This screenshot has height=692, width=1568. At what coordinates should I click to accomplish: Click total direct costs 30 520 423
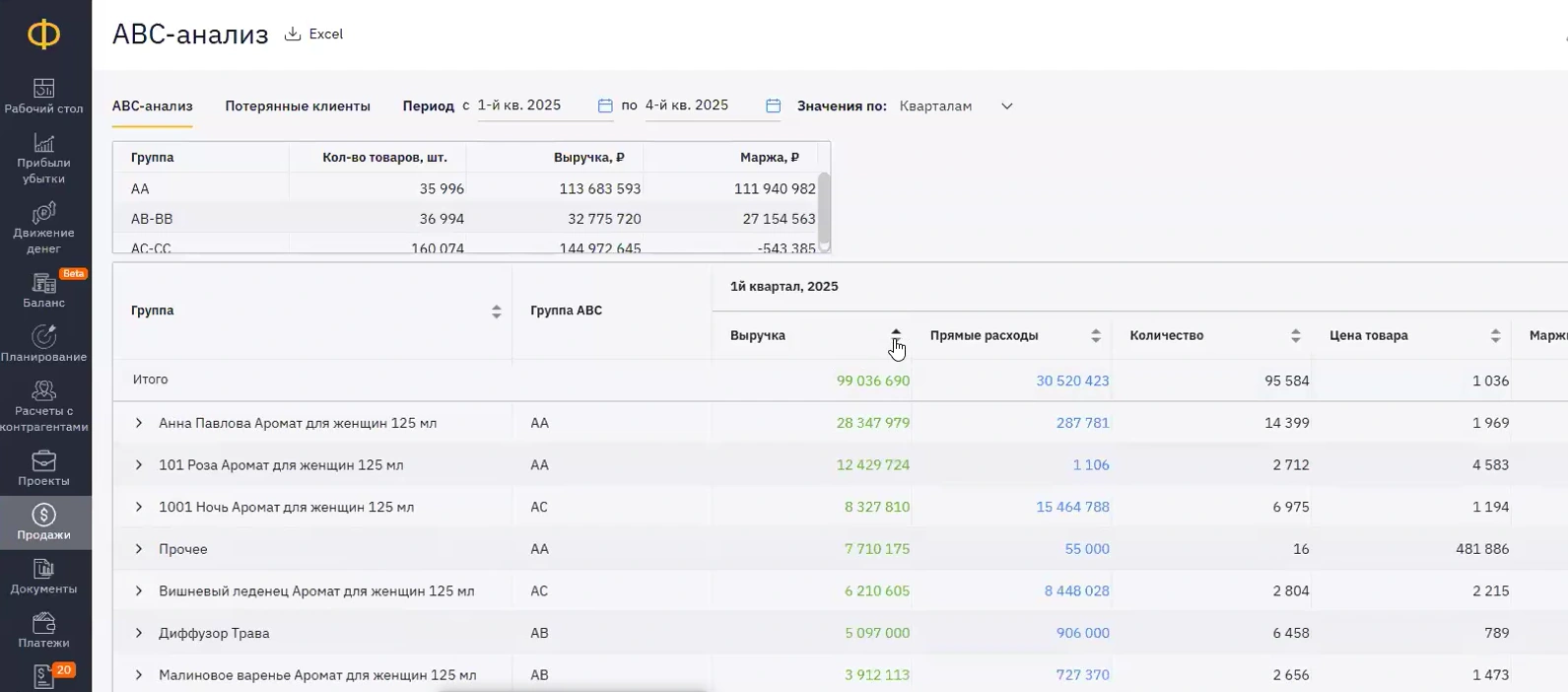pyautogui.click(x=1072, y=381)
